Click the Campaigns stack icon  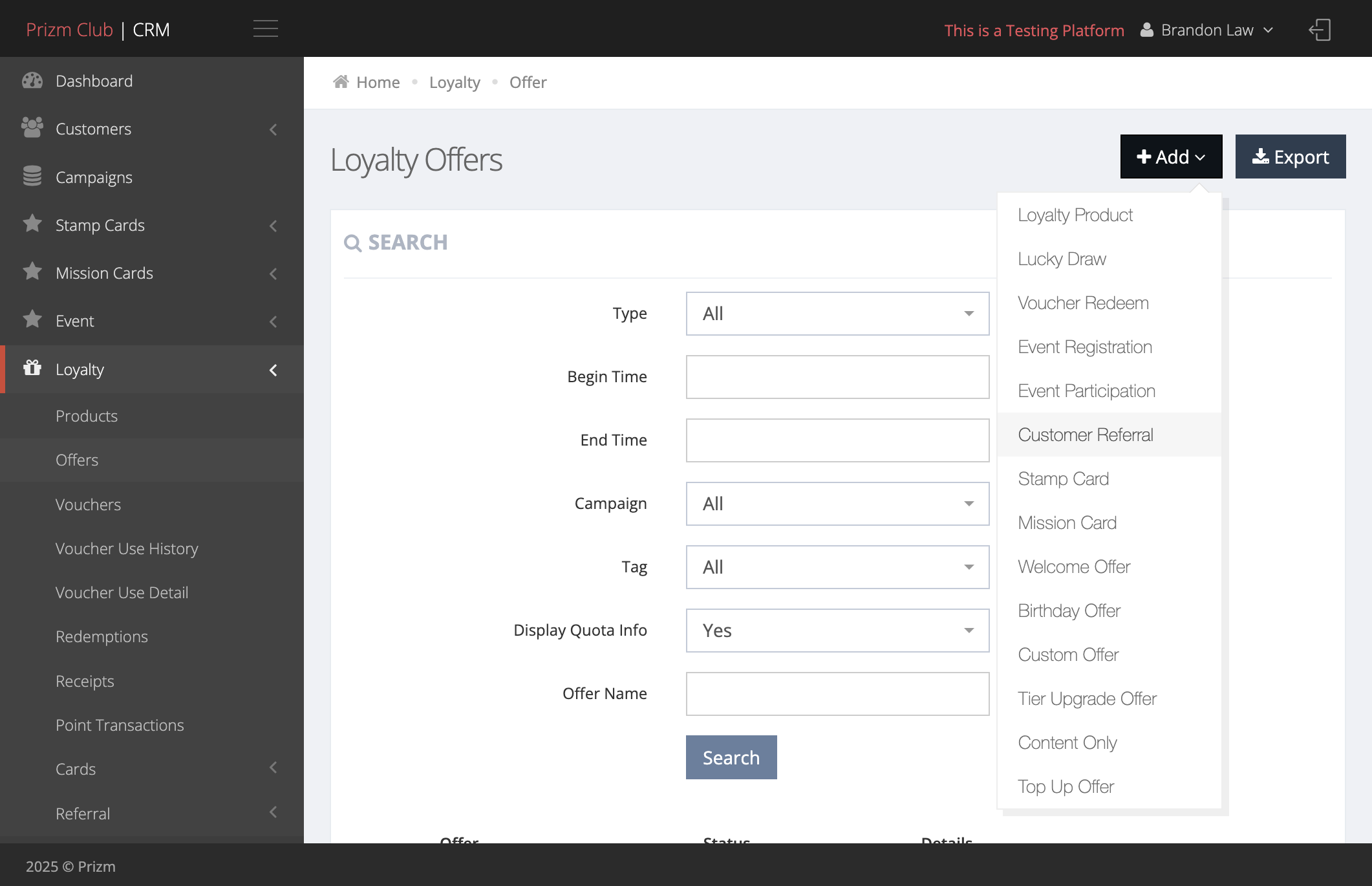coord(32,176)
